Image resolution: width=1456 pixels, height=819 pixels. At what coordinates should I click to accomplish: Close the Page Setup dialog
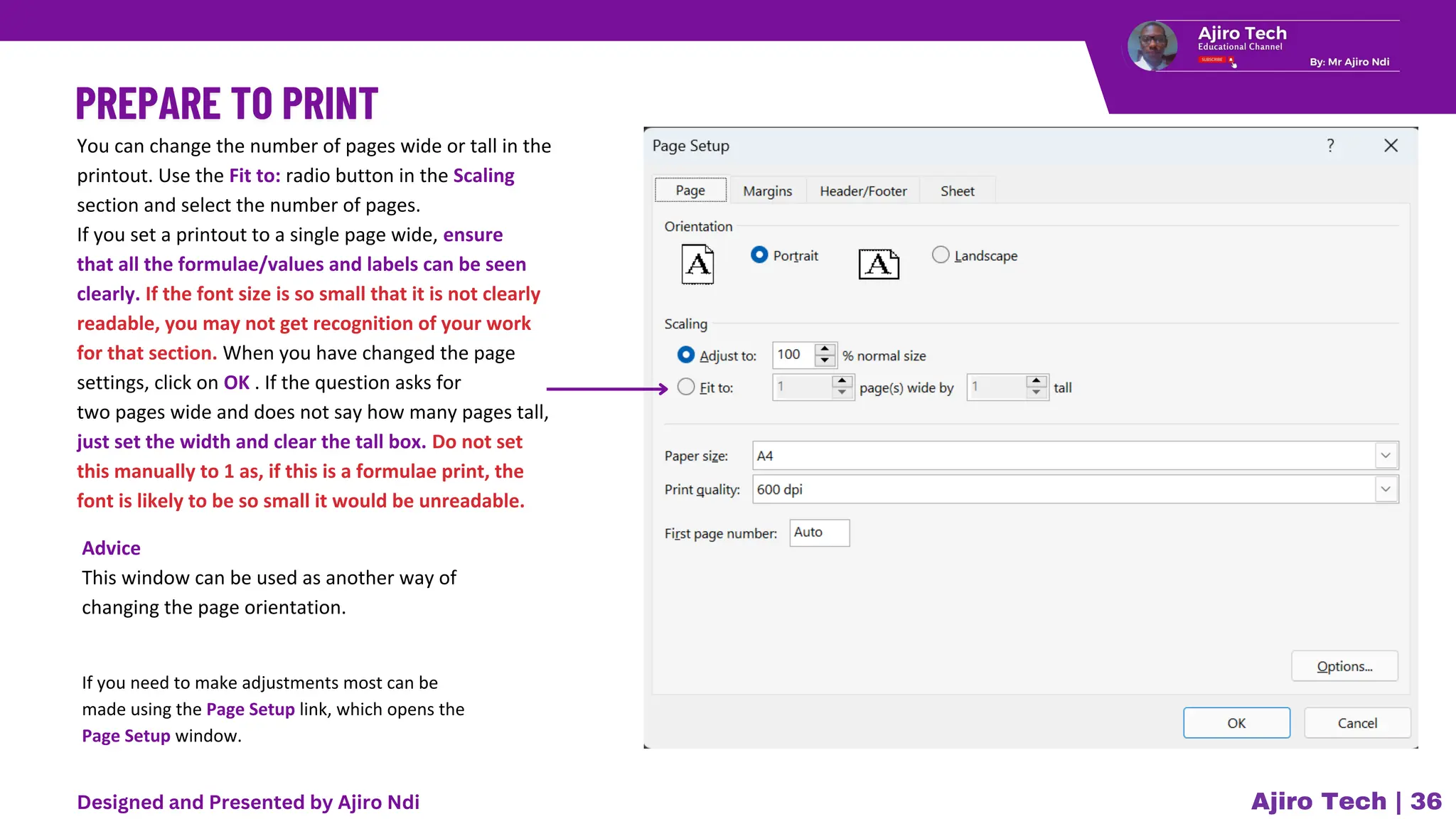tap(1391, 146)
